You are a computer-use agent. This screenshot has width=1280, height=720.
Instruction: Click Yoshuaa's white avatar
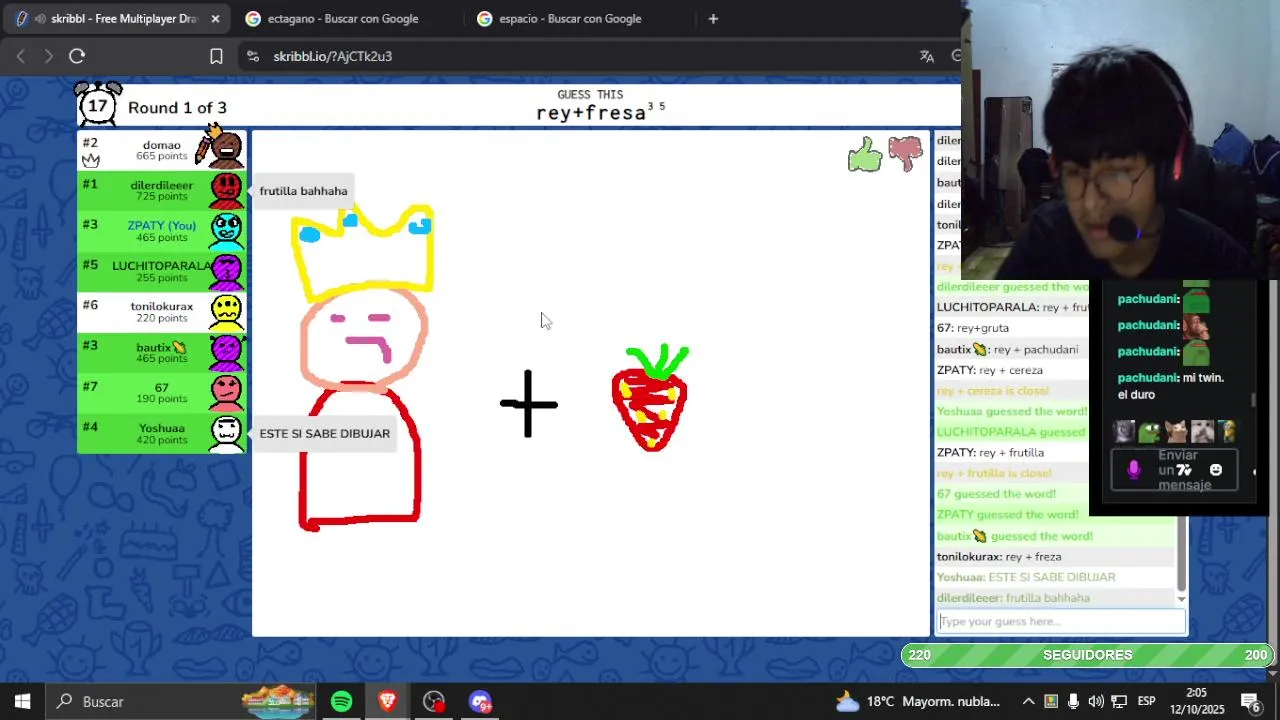[x=227, y=433]
